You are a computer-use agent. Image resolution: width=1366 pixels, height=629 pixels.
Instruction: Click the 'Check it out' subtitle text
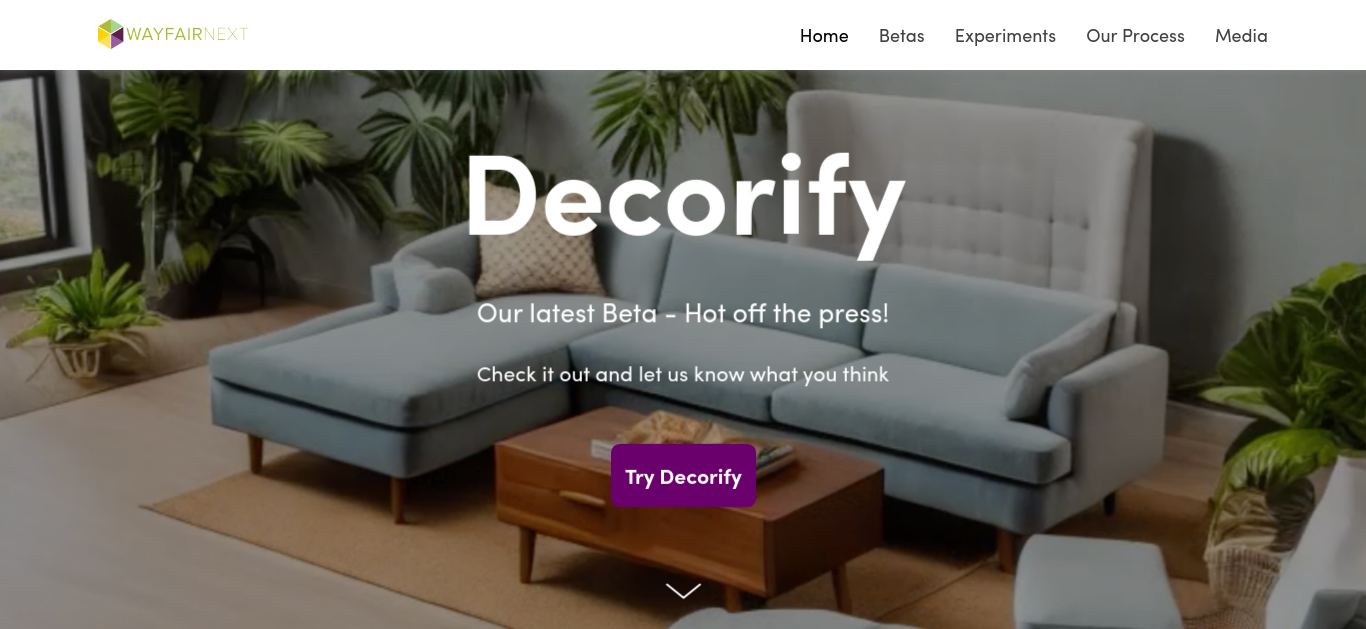(683, 374)
